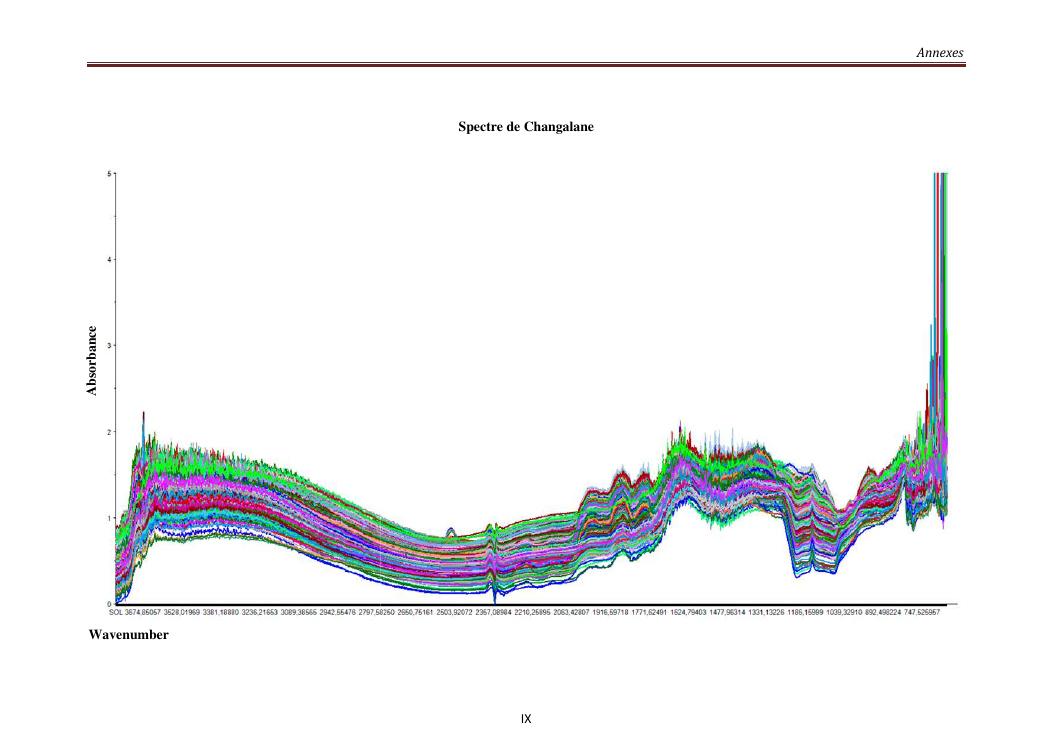1053x744 pixels.
Task: Click the 'Wavenumber' x-axis label
Action: [121, 636]
